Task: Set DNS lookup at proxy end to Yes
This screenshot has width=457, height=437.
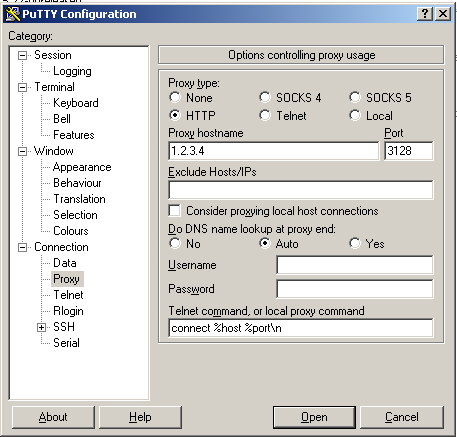Action: [x=355, y=243]
